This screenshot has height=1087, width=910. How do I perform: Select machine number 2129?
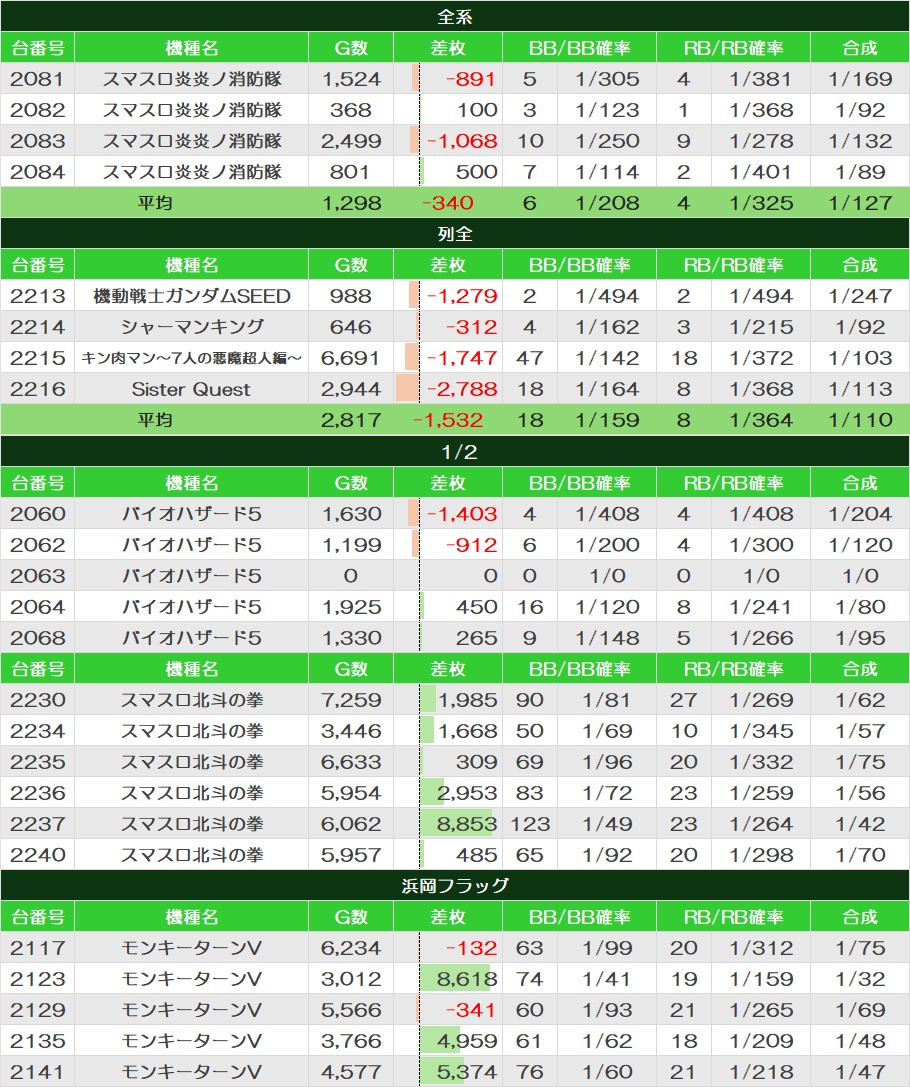[37, 1009]
